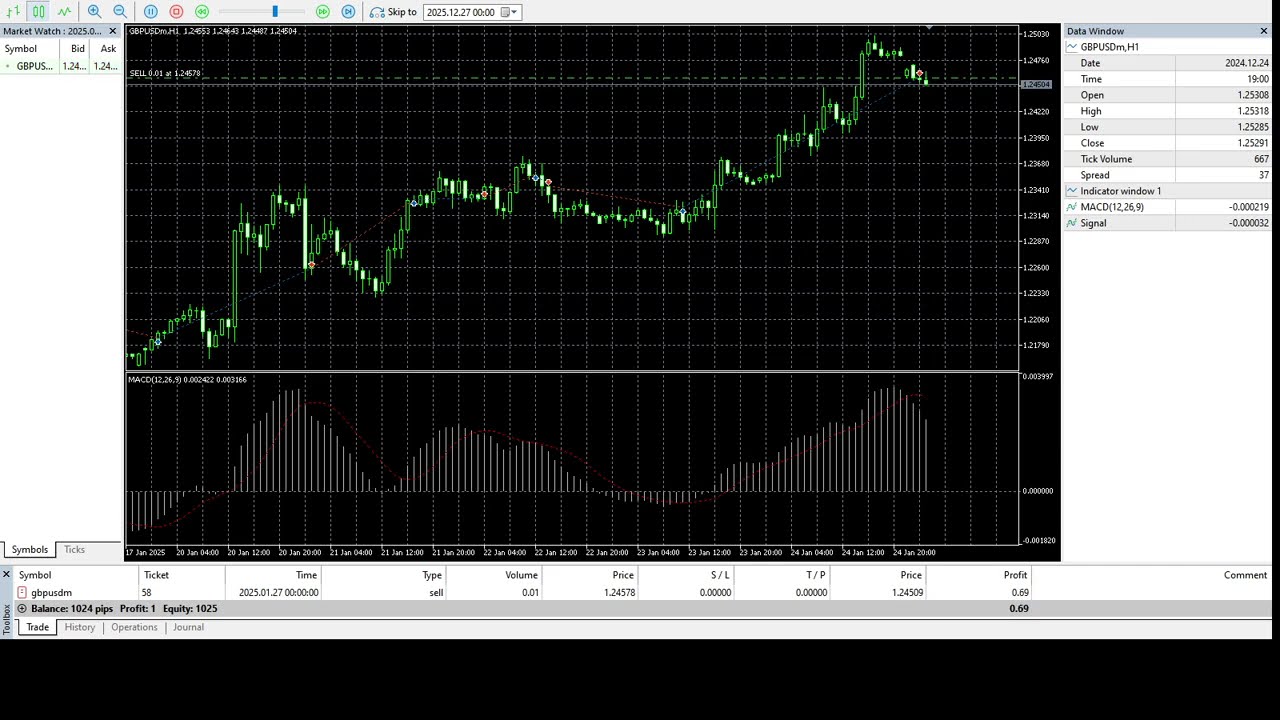Close the Data Window panel

point(1264,31)
